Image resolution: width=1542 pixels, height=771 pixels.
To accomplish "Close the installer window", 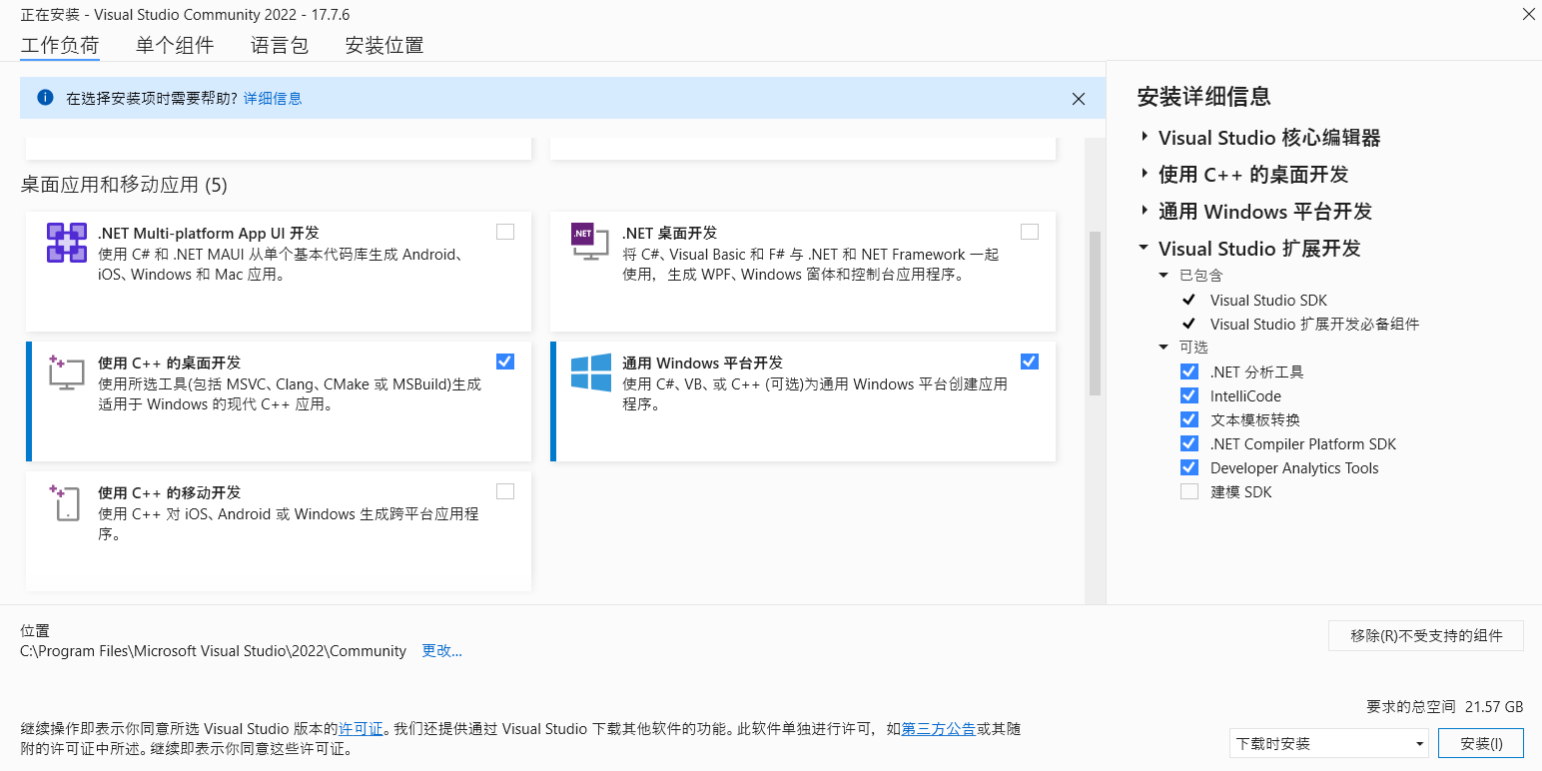I will pyautogui.click(x=1528, y=14).
